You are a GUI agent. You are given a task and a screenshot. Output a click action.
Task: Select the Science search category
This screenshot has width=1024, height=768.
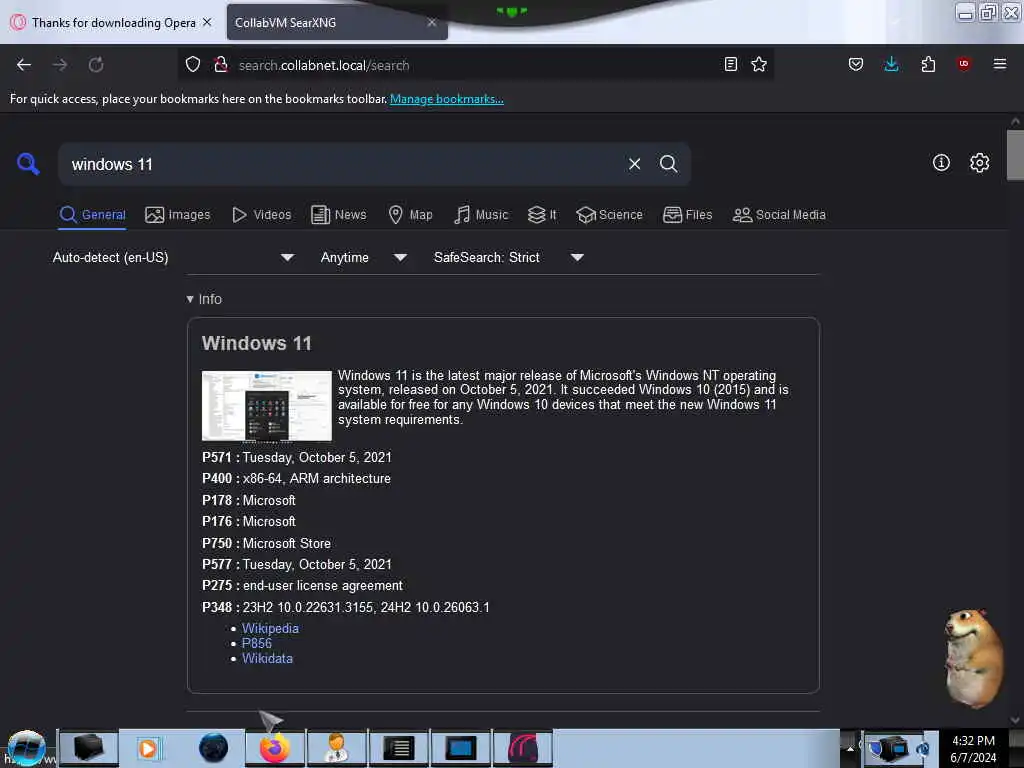coord(609,215)
